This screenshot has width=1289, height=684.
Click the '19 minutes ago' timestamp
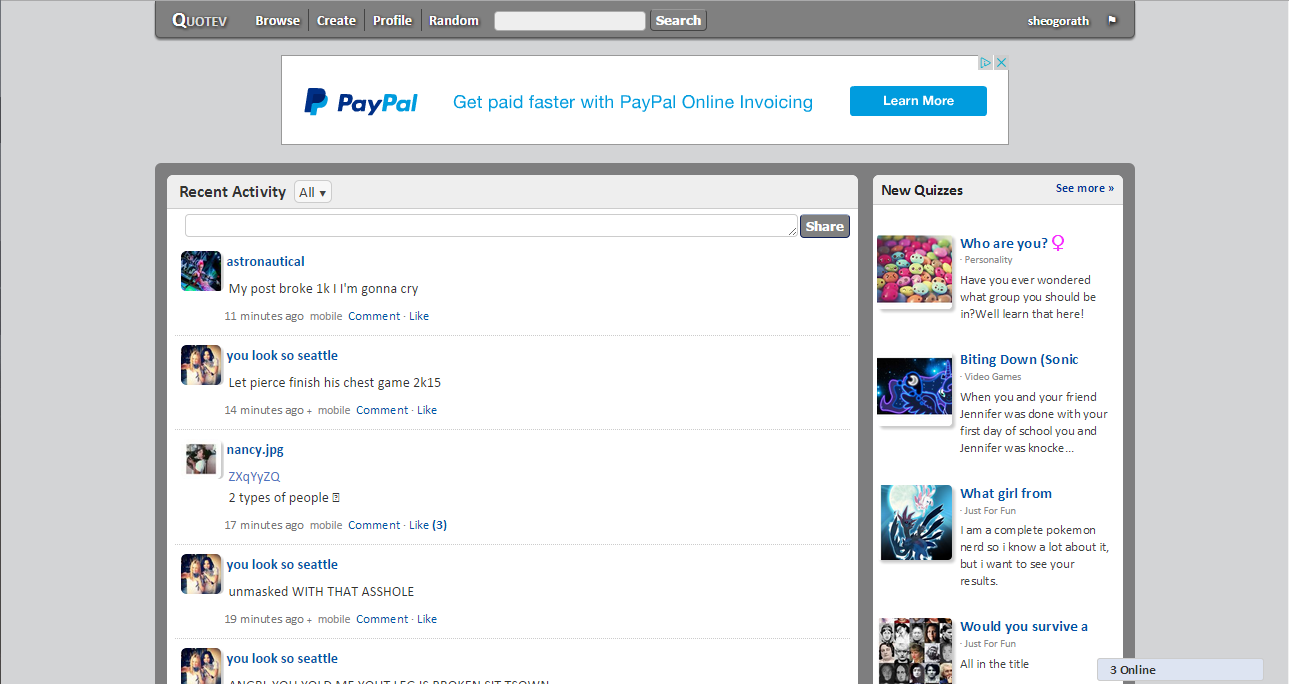tap(264, 619)
